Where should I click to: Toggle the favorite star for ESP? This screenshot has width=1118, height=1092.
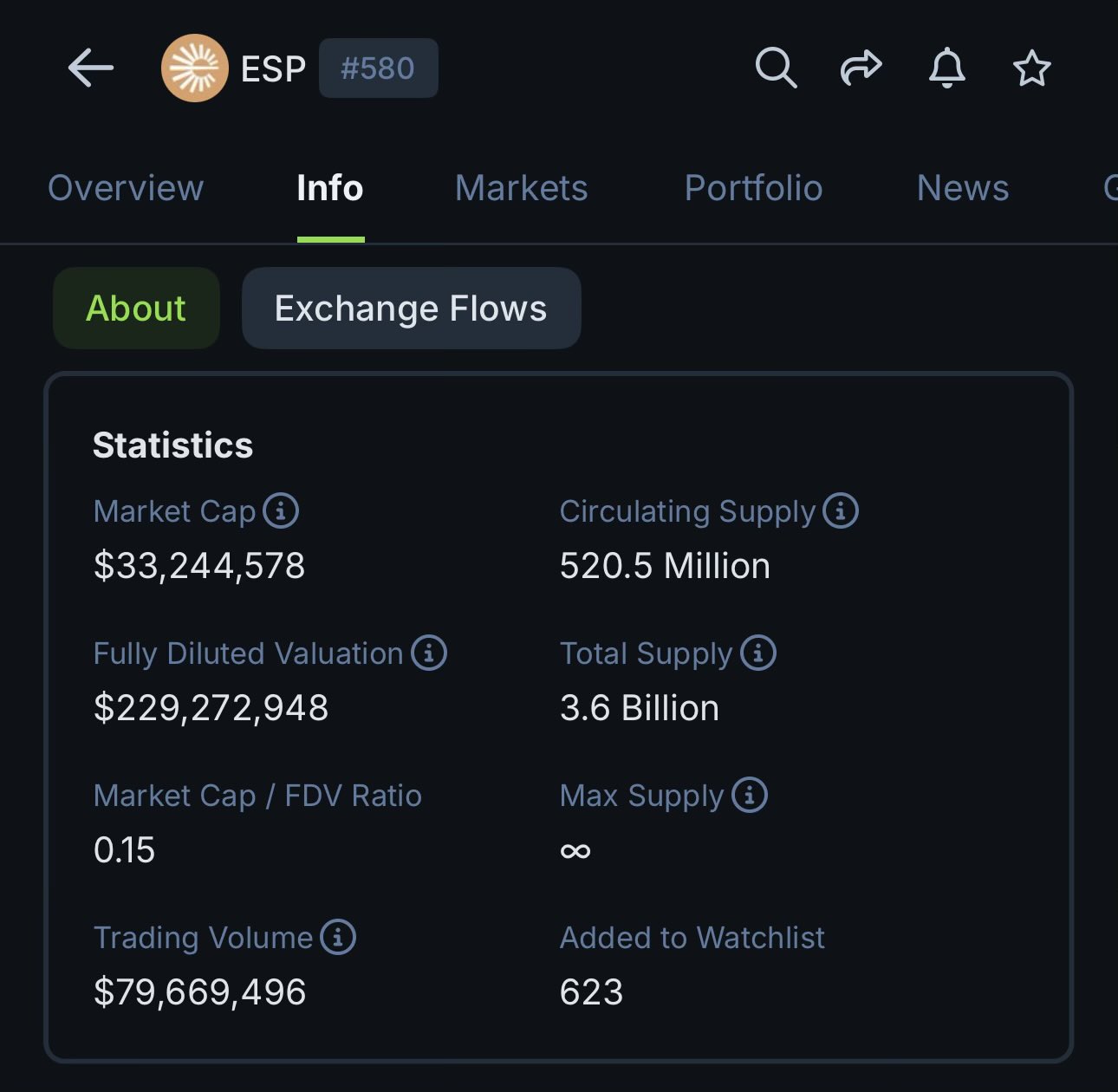coord(1031,68)
